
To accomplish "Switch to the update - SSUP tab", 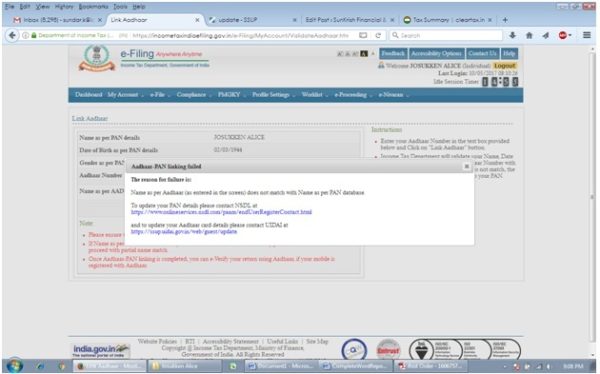I will (x=253, y=20).
